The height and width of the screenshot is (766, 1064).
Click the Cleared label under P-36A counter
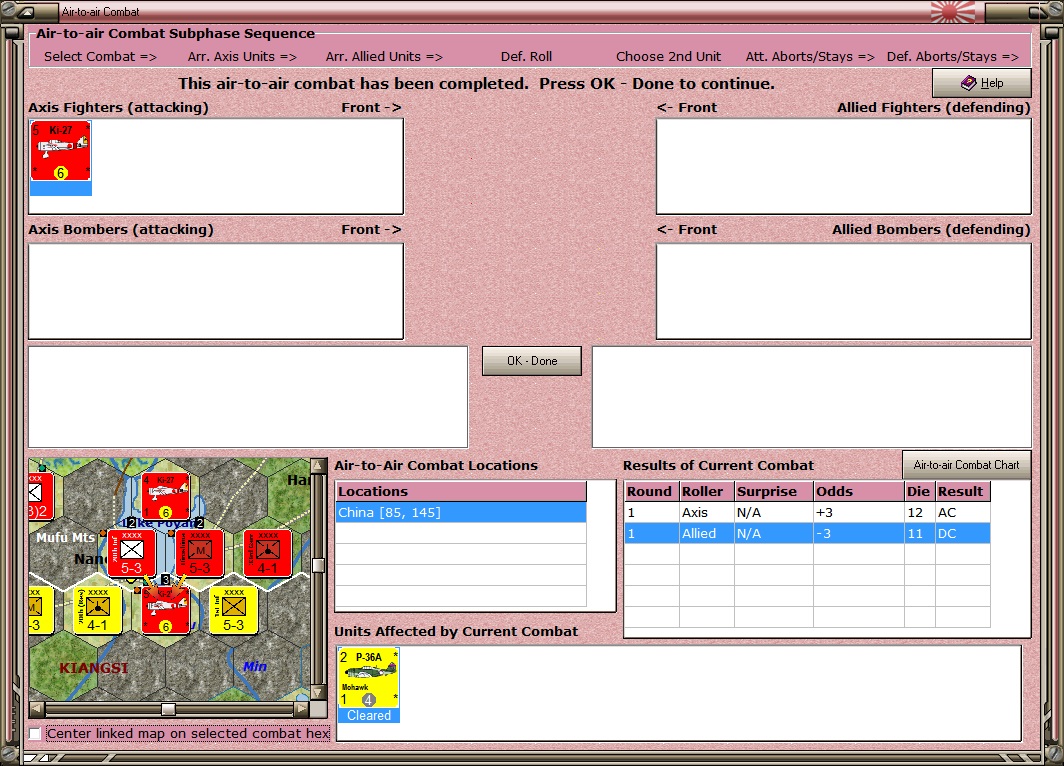click(x=368, y=716)
